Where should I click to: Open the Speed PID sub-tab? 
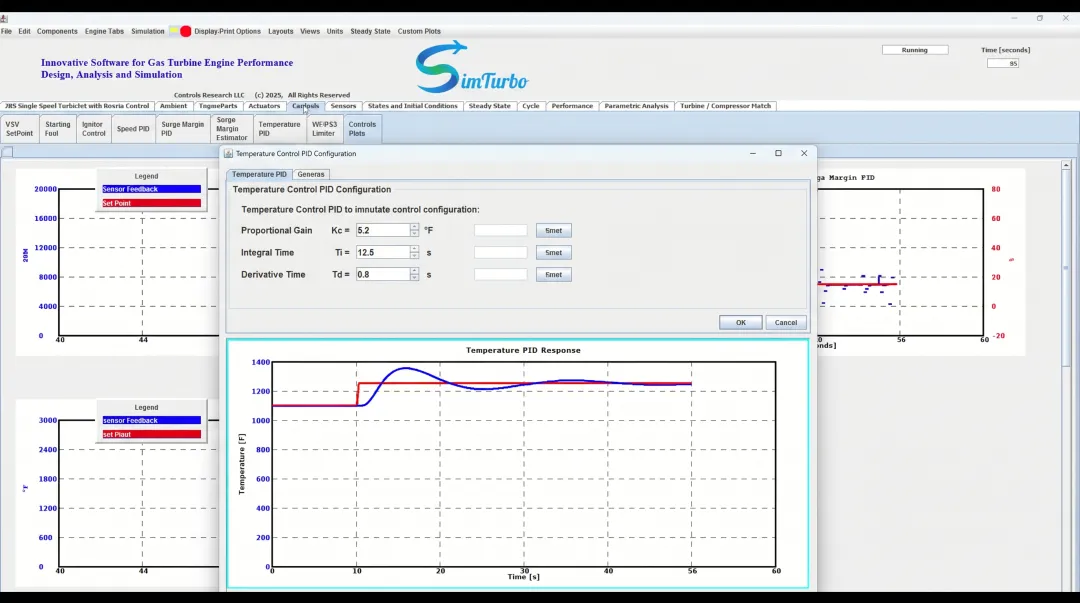[133, 129]
